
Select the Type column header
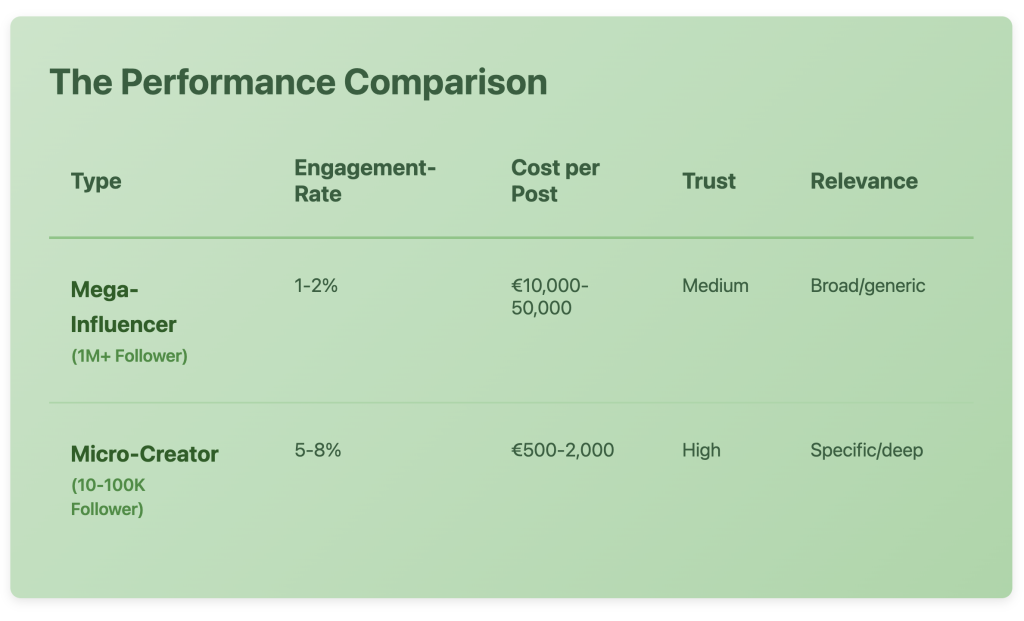pos(96,181)
